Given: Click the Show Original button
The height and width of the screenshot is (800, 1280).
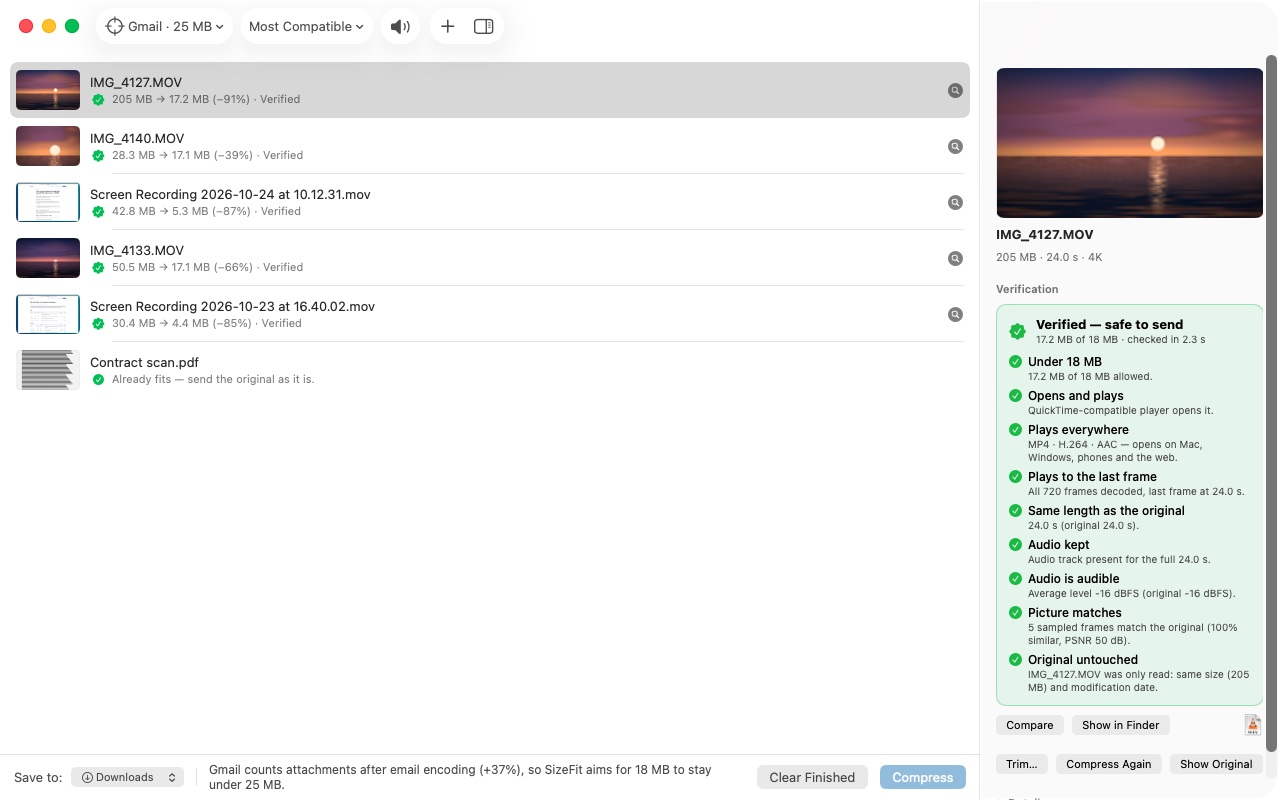Looking at the screenshot, I should coord(1216,764).
